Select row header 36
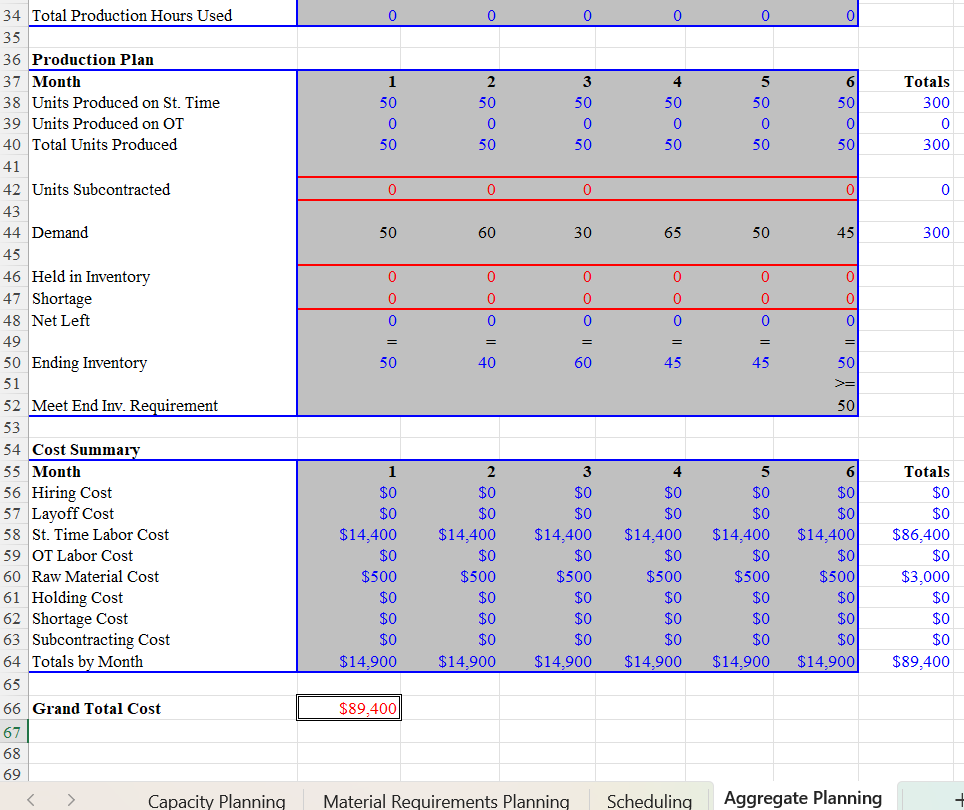Image resolution: width=964 pixels, height=810 pixels. pyautogui.click(x=12, y=60)
